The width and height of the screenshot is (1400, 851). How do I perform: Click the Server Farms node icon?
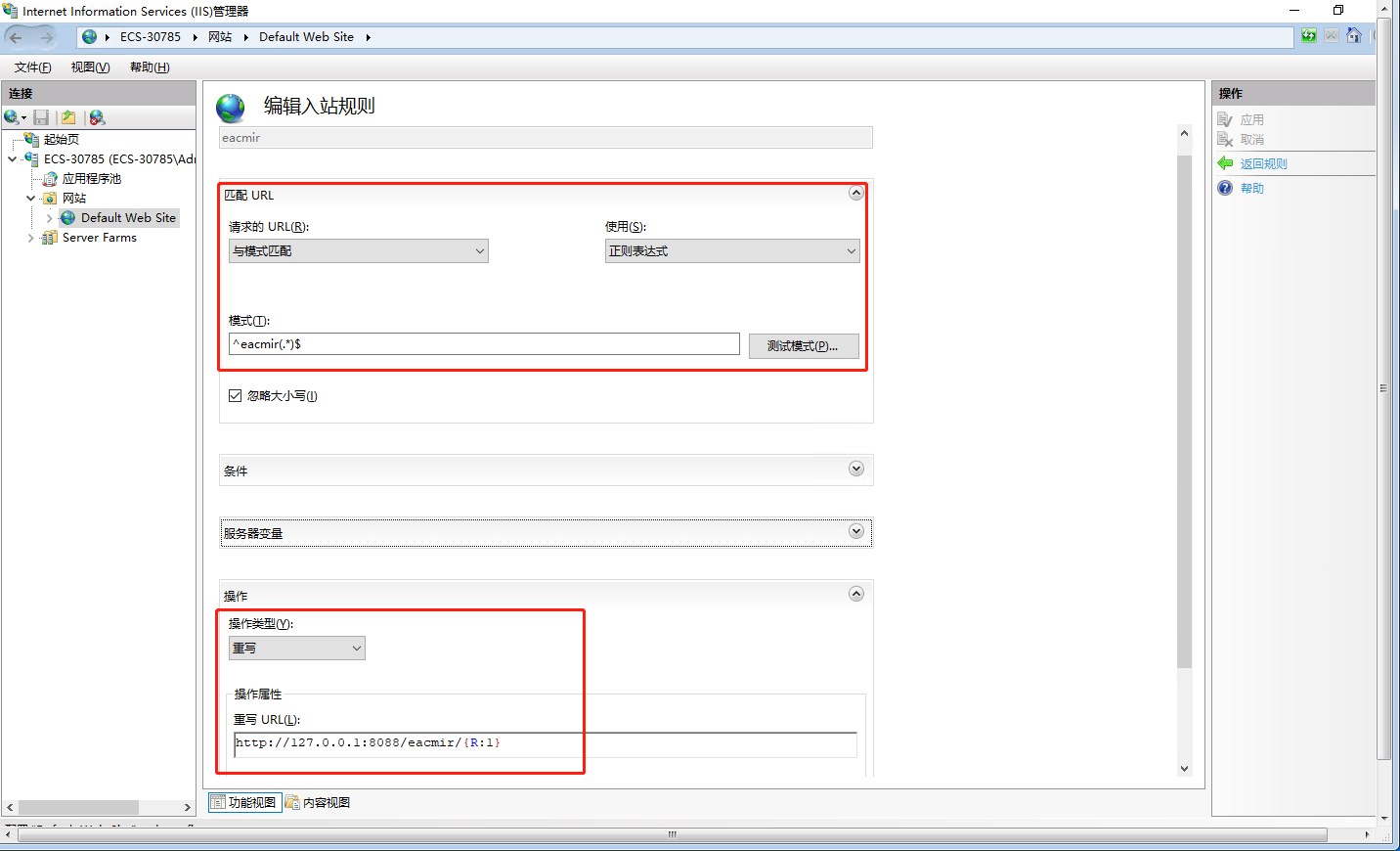[x=49, y=237]
